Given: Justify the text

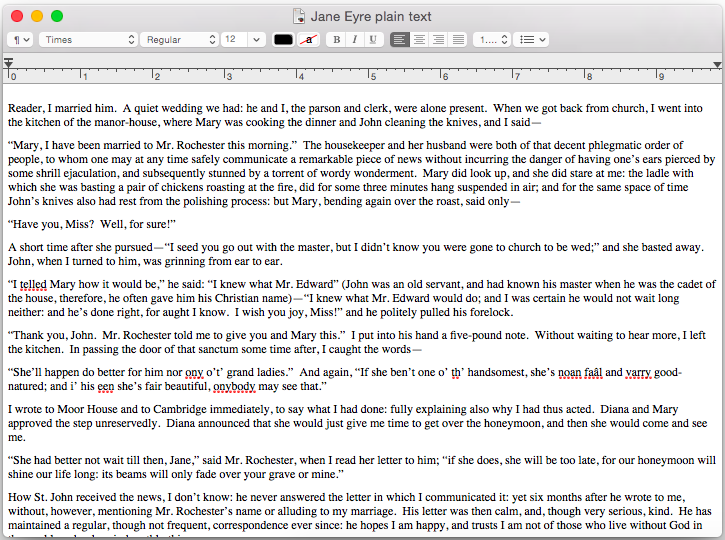Looking at the screenshot, I should (x=458, y=40).
